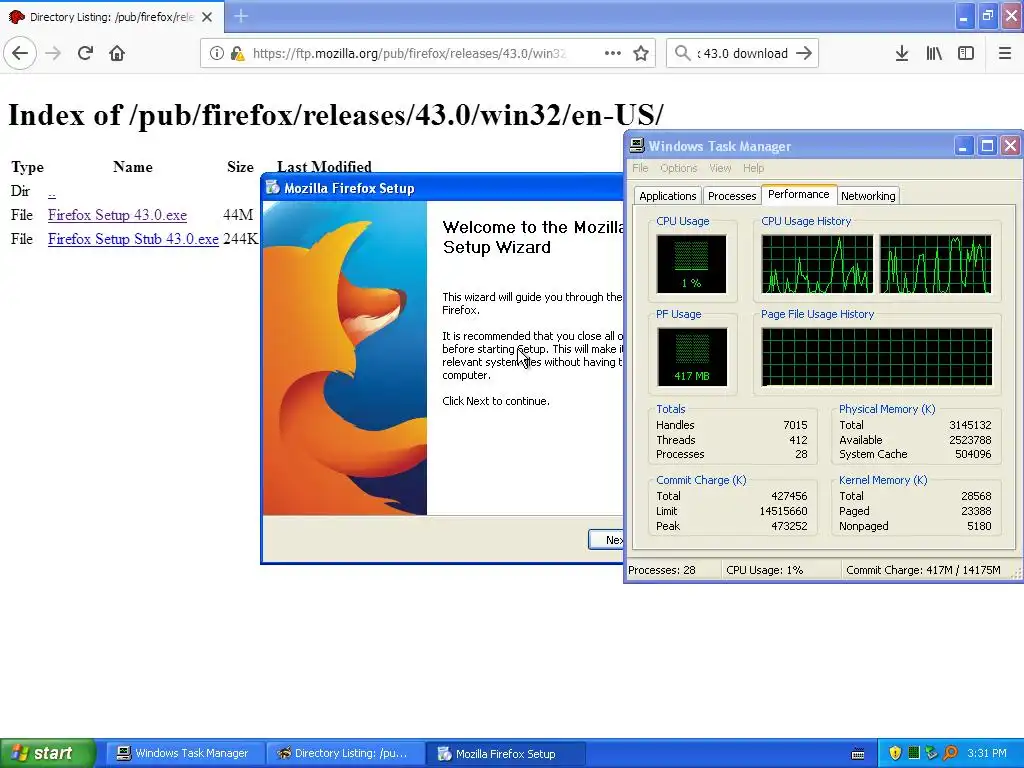The image size is (1024, 768).
Task: Click the Firefox tab favicon
Action: tap(16, 17)
